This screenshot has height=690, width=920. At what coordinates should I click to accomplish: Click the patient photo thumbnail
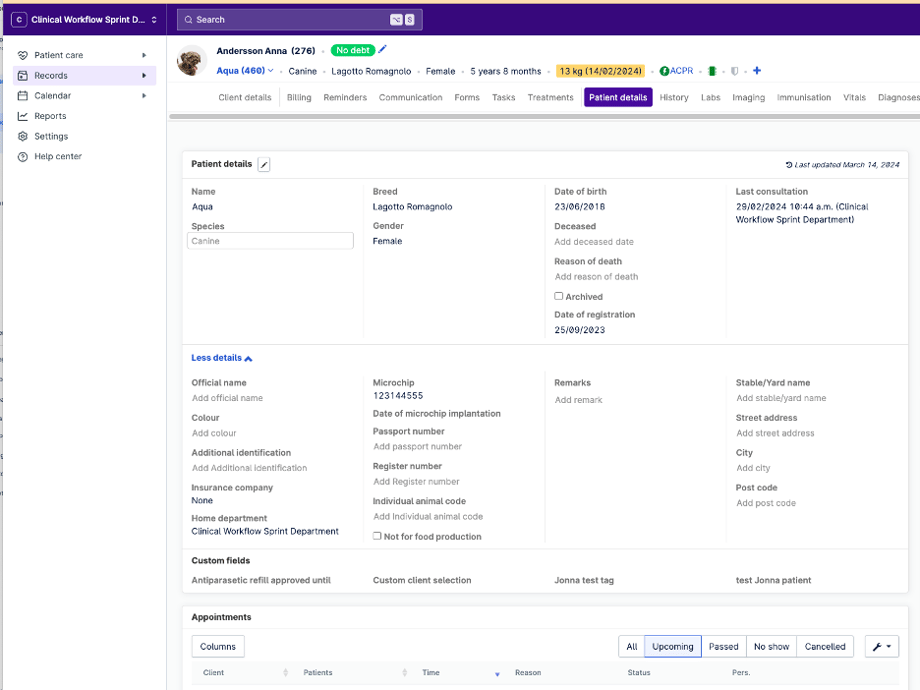coord(192,61)
